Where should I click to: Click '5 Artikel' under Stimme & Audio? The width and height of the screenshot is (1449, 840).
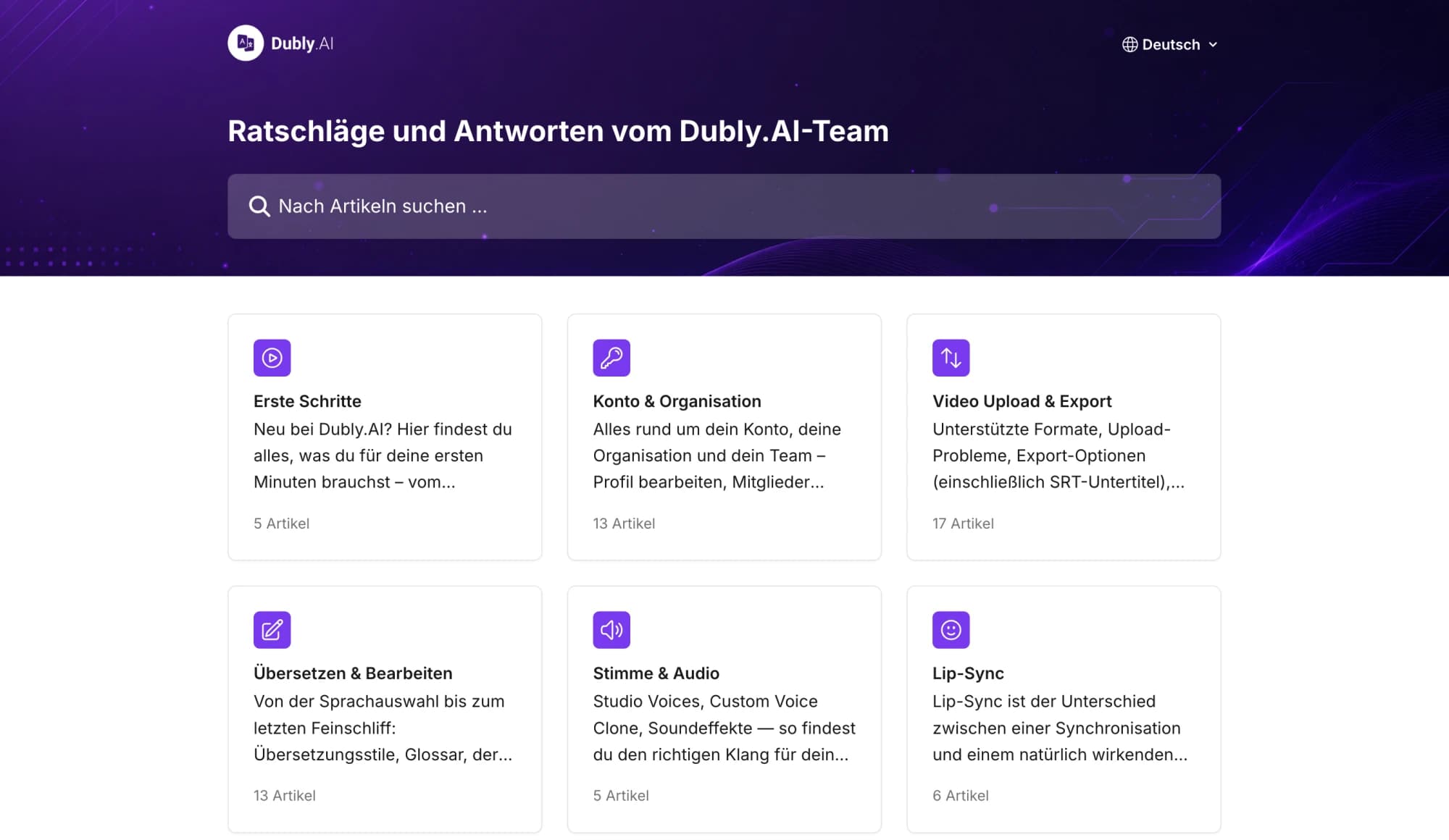coord(621,796)
